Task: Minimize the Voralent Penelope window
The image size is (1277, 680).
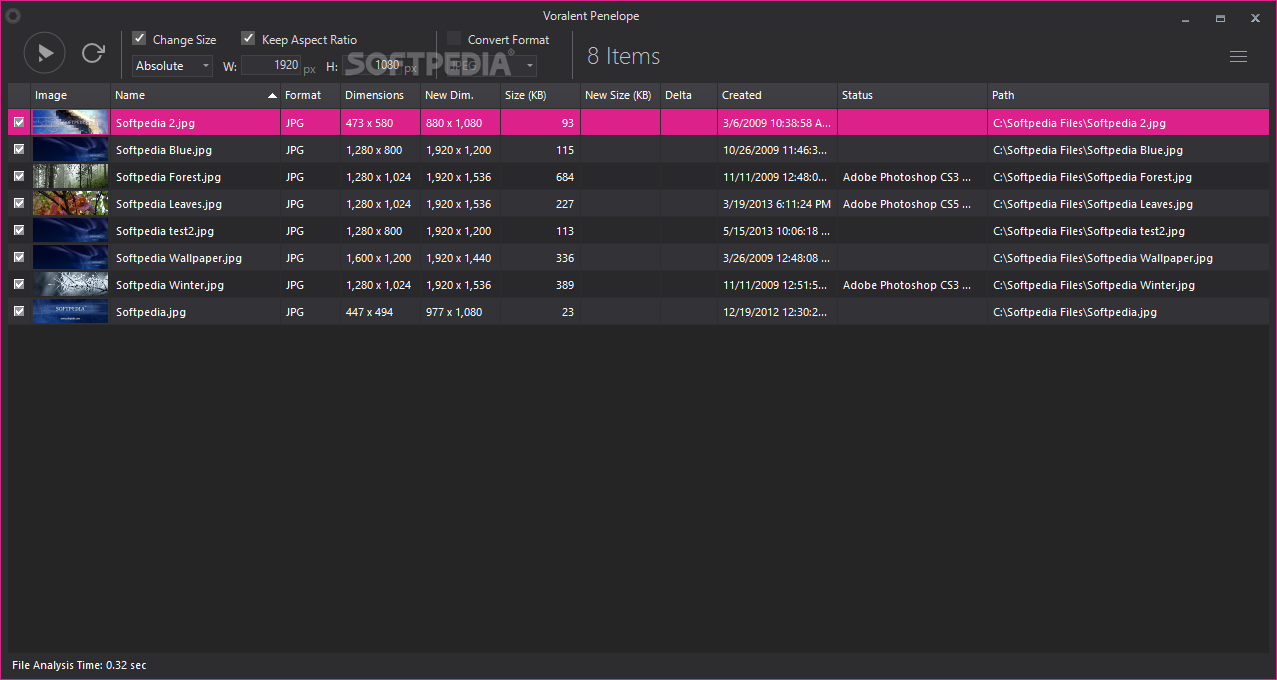Action: tap(1185, 18)
